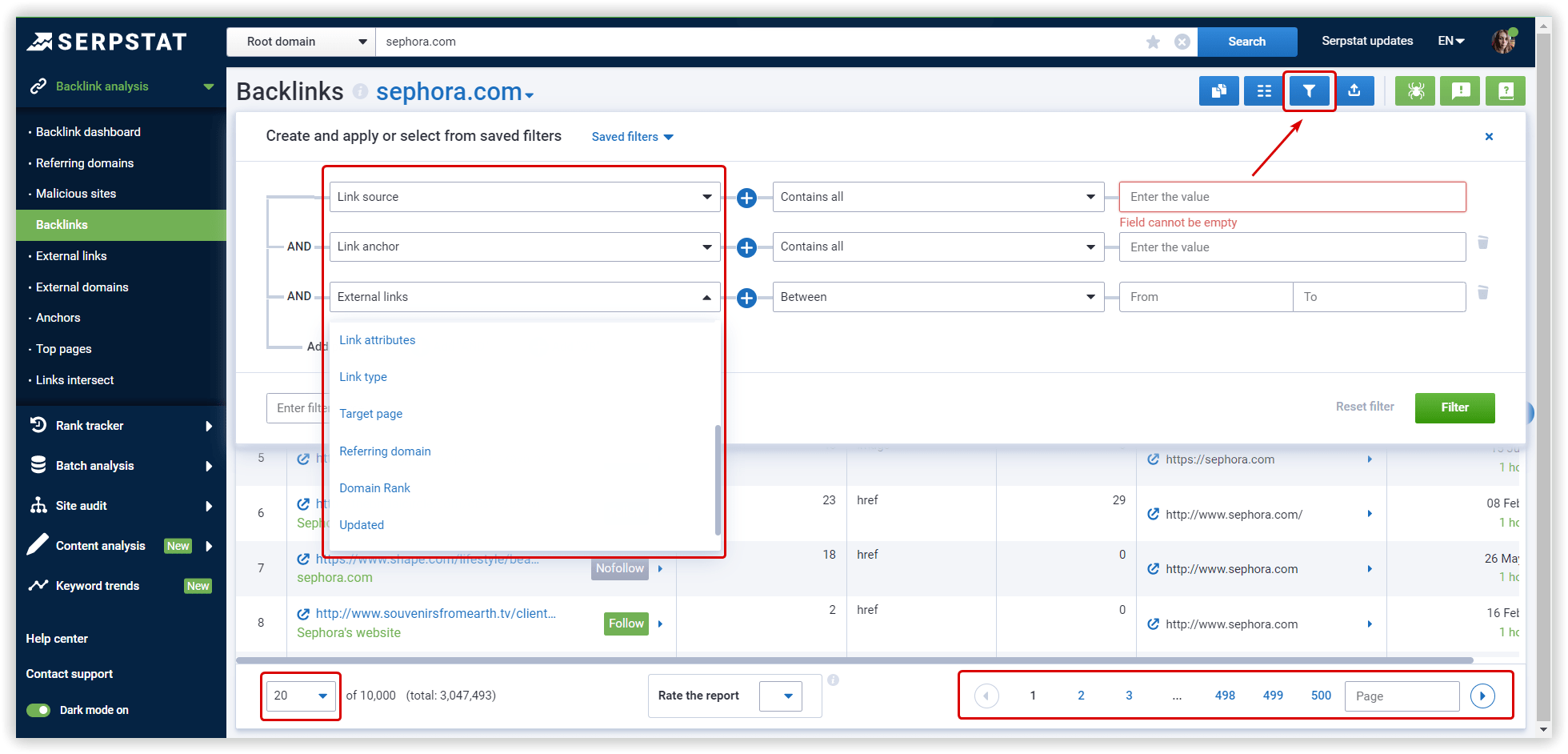Select the compare reports icon
This screenshot has width=1568, height=754.
click(x=1218, y=90)
